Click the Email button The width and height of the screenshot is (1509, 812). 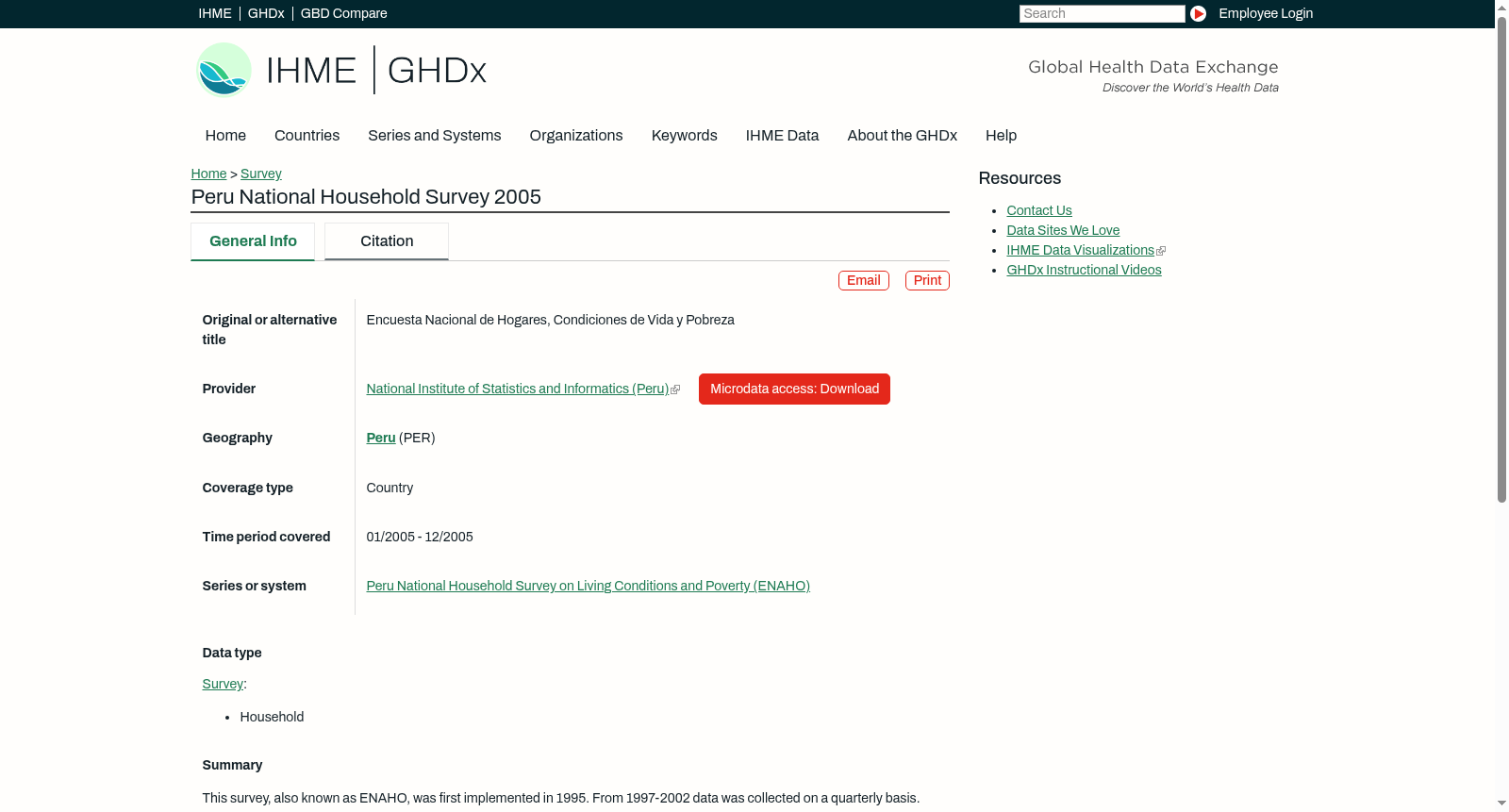864,281
